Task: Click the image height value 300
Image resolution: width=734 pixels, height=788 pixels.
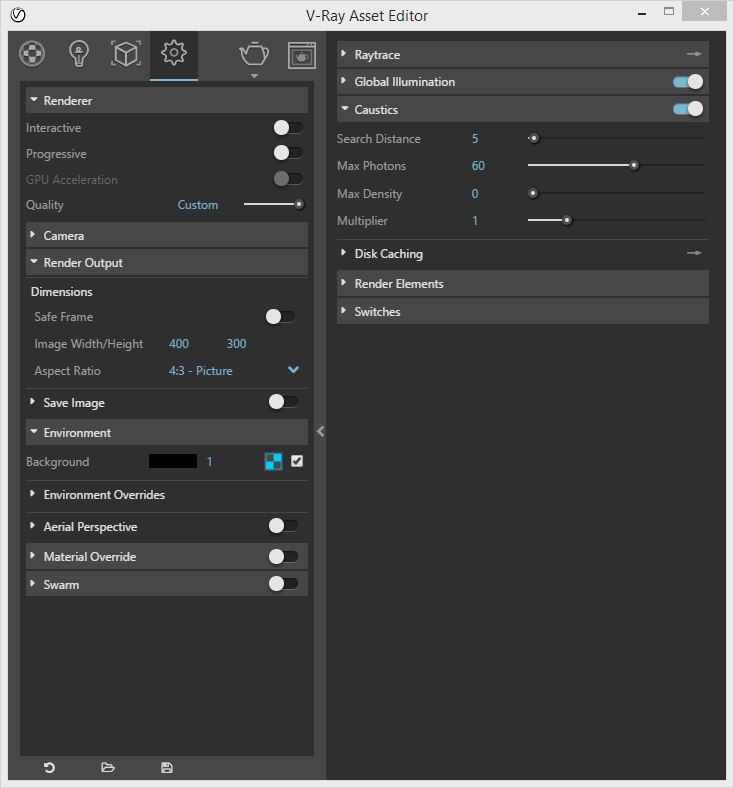Action: click(x=236, y=344)
